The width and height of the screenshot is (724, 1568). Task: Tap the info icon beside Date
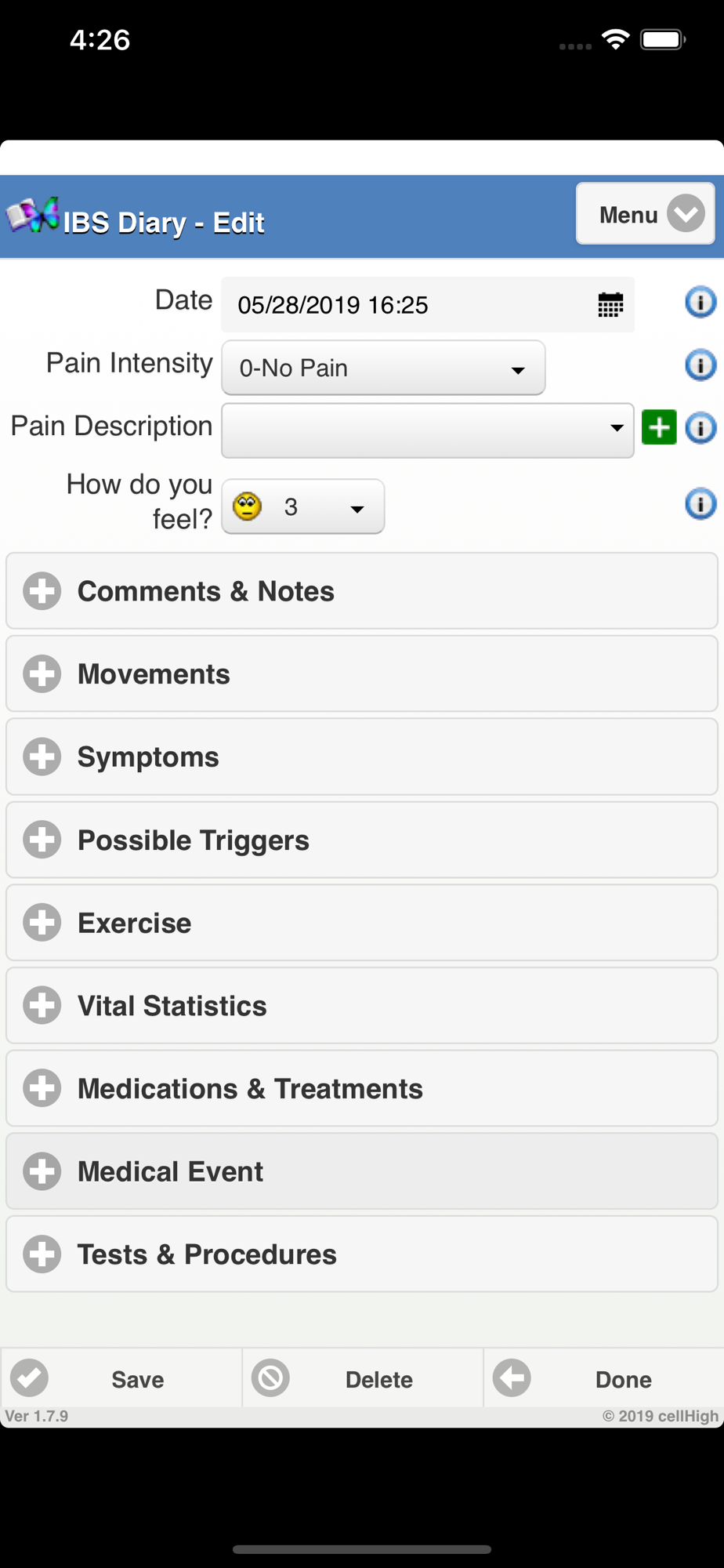pyautogui.click(x=700, y=302)
